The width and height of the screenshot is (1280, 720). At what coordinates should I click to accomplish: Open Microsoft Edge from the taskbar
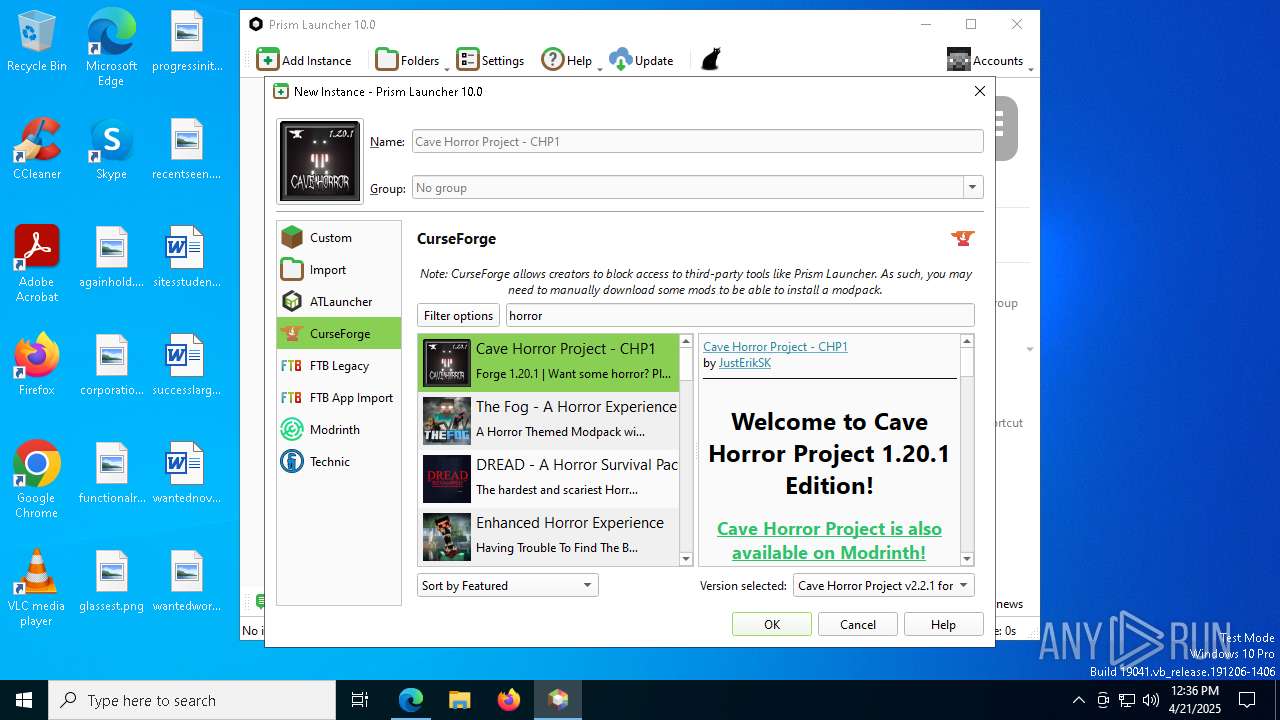tap(411, 700)
